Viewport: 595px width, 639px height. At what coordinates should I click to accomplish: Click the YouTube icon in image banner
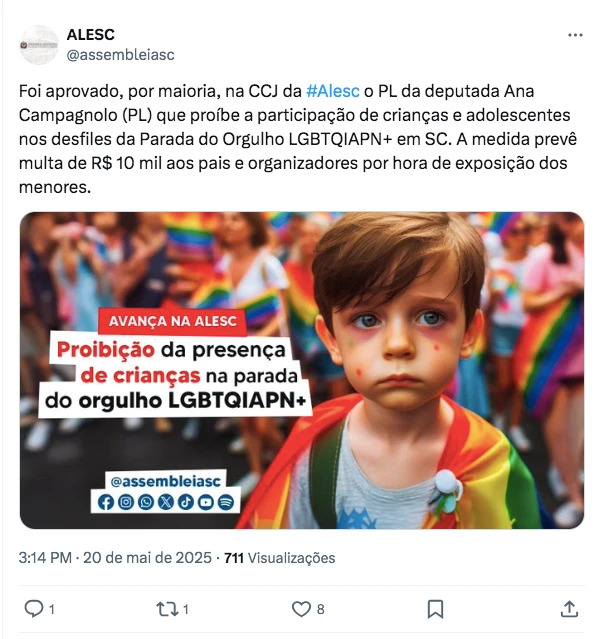pos(205,502)
